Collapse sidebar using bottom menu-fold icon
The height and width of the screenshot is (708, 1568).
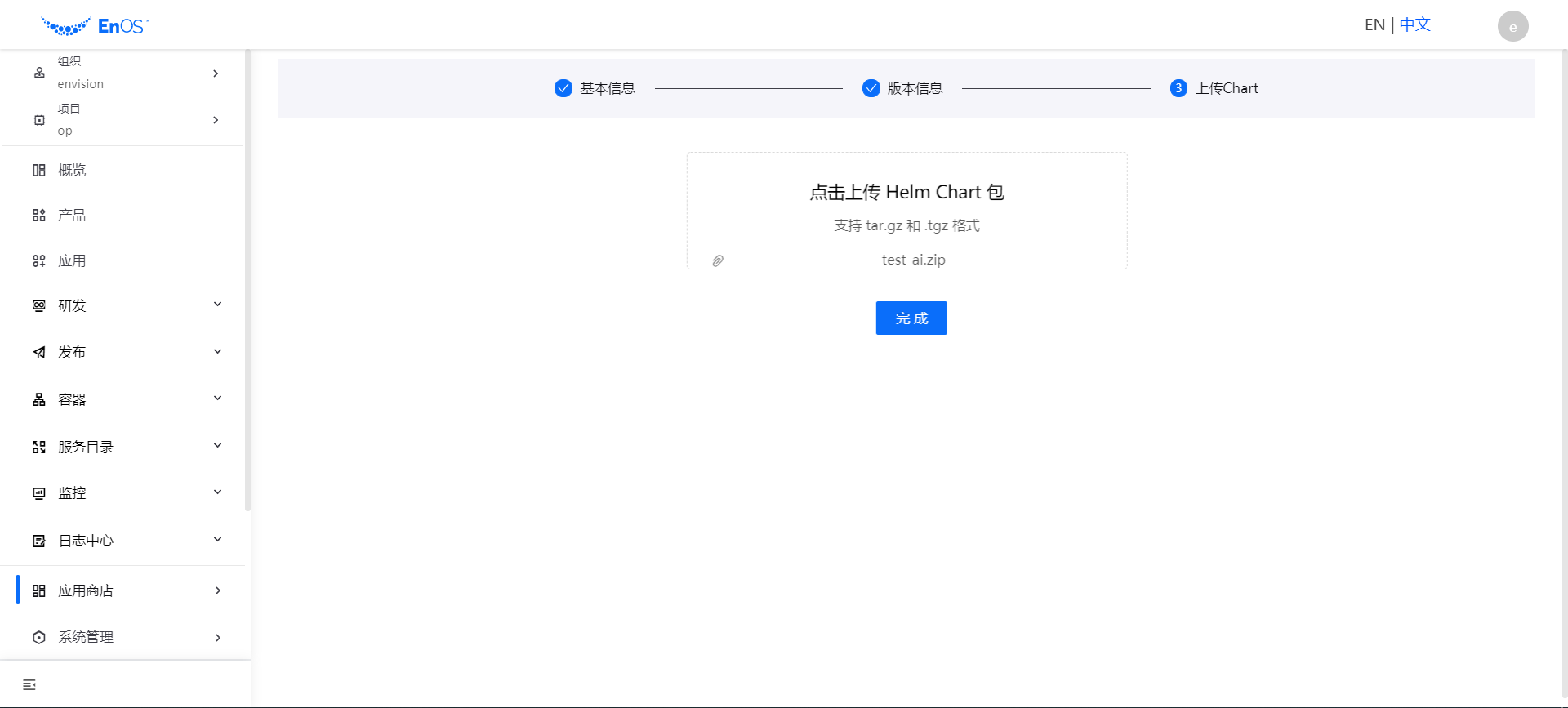coord(29,684)
